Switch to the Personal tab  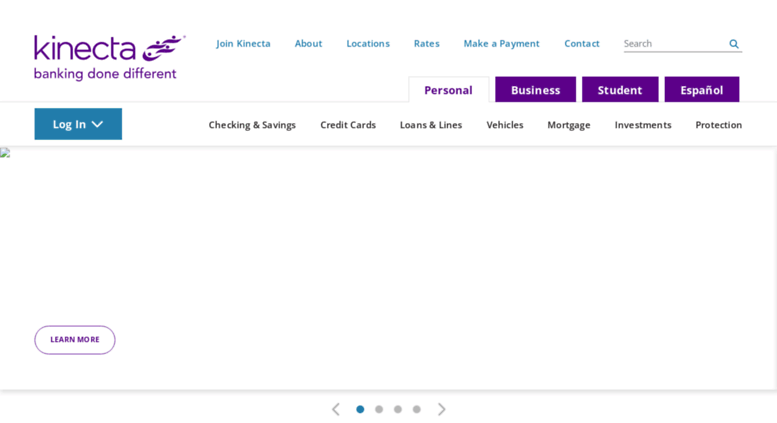point(448,90)
